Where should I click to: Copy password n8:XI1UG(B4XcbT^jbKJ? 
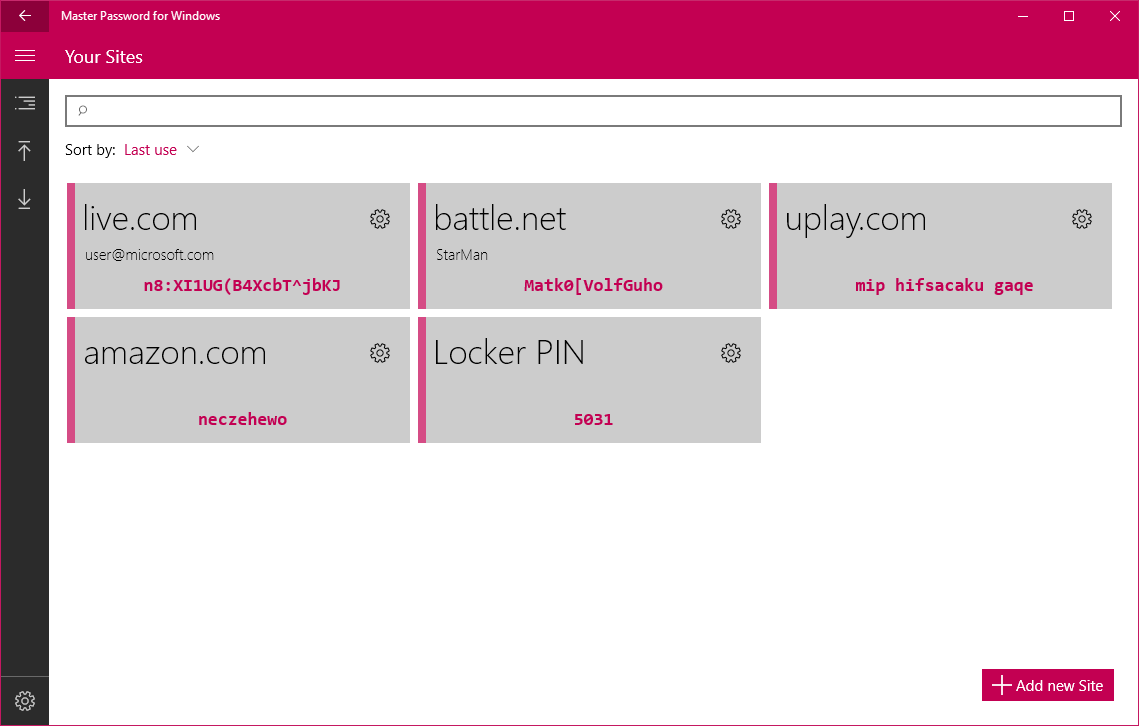pyautogui.click(x=242, y=285)
